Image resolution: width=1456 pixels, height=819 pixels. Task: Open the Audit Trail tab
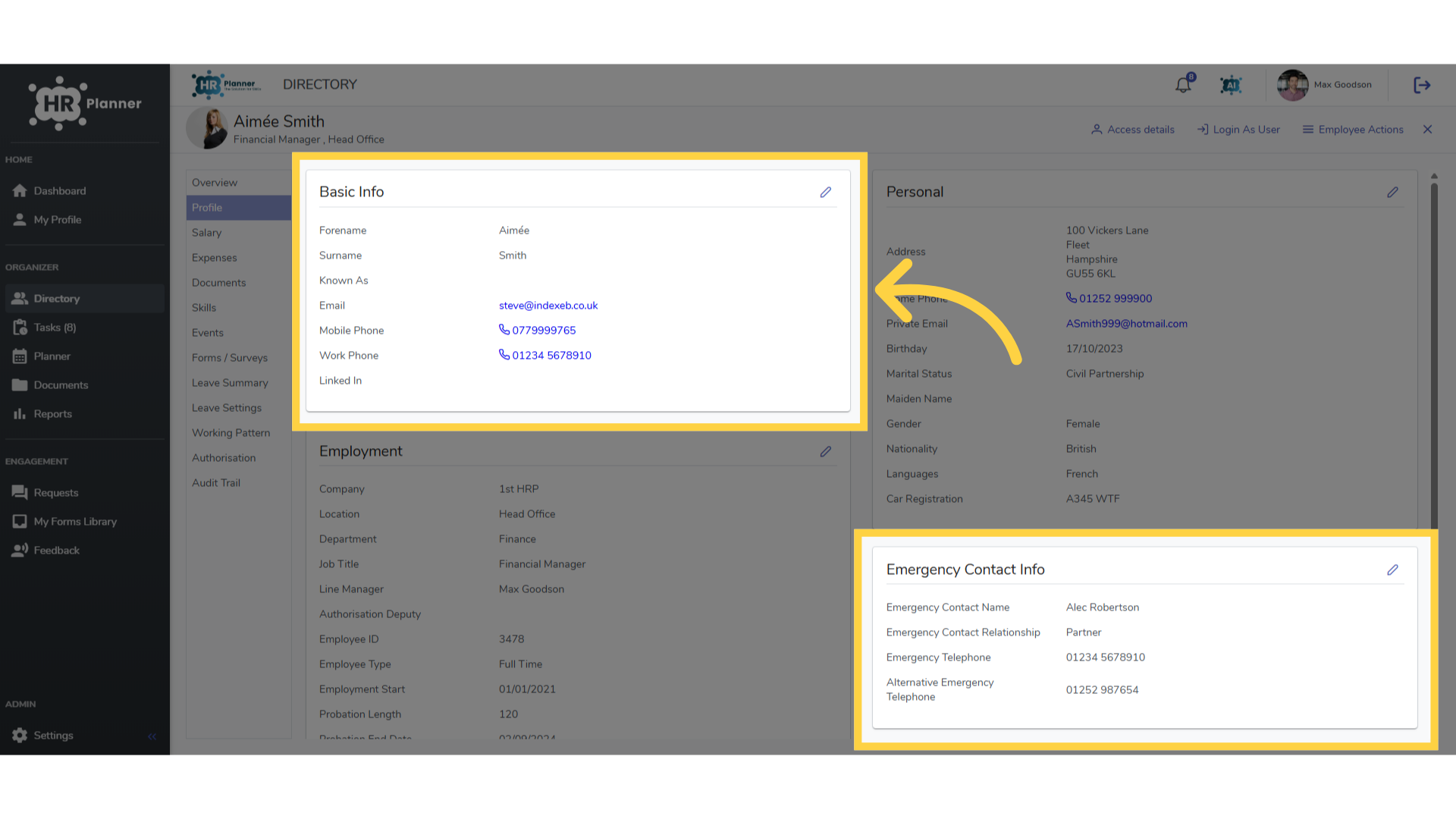[x=239, y=483]
